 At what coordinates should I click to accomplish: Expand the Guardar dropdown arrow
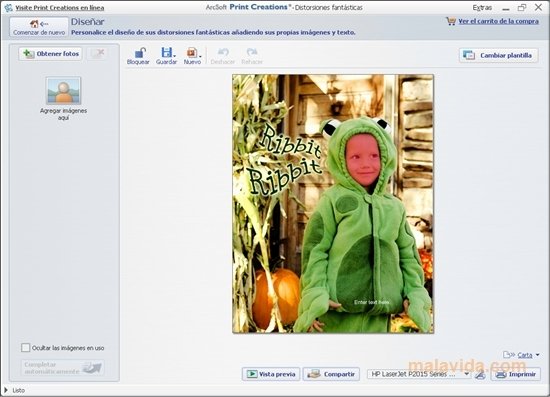pos(174,56)
